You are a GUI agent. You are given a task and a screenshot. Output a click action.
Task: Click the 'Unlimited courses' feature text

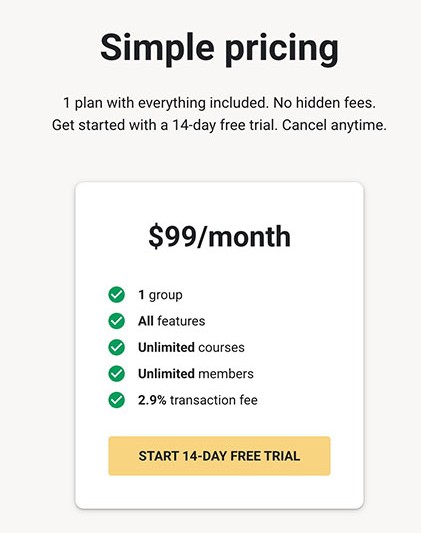191,347
